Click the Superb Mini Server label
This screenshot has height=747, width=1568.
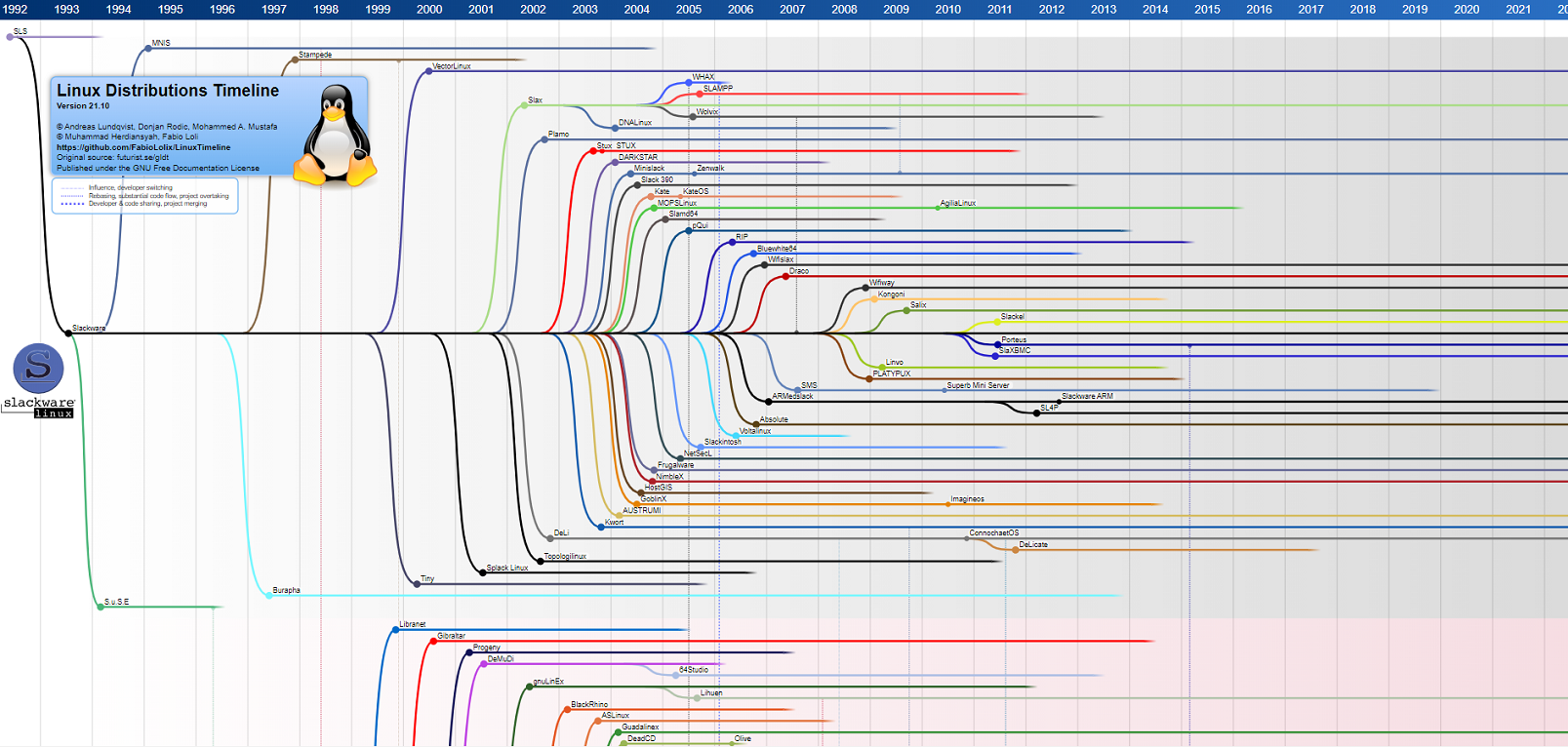[978, 386]
